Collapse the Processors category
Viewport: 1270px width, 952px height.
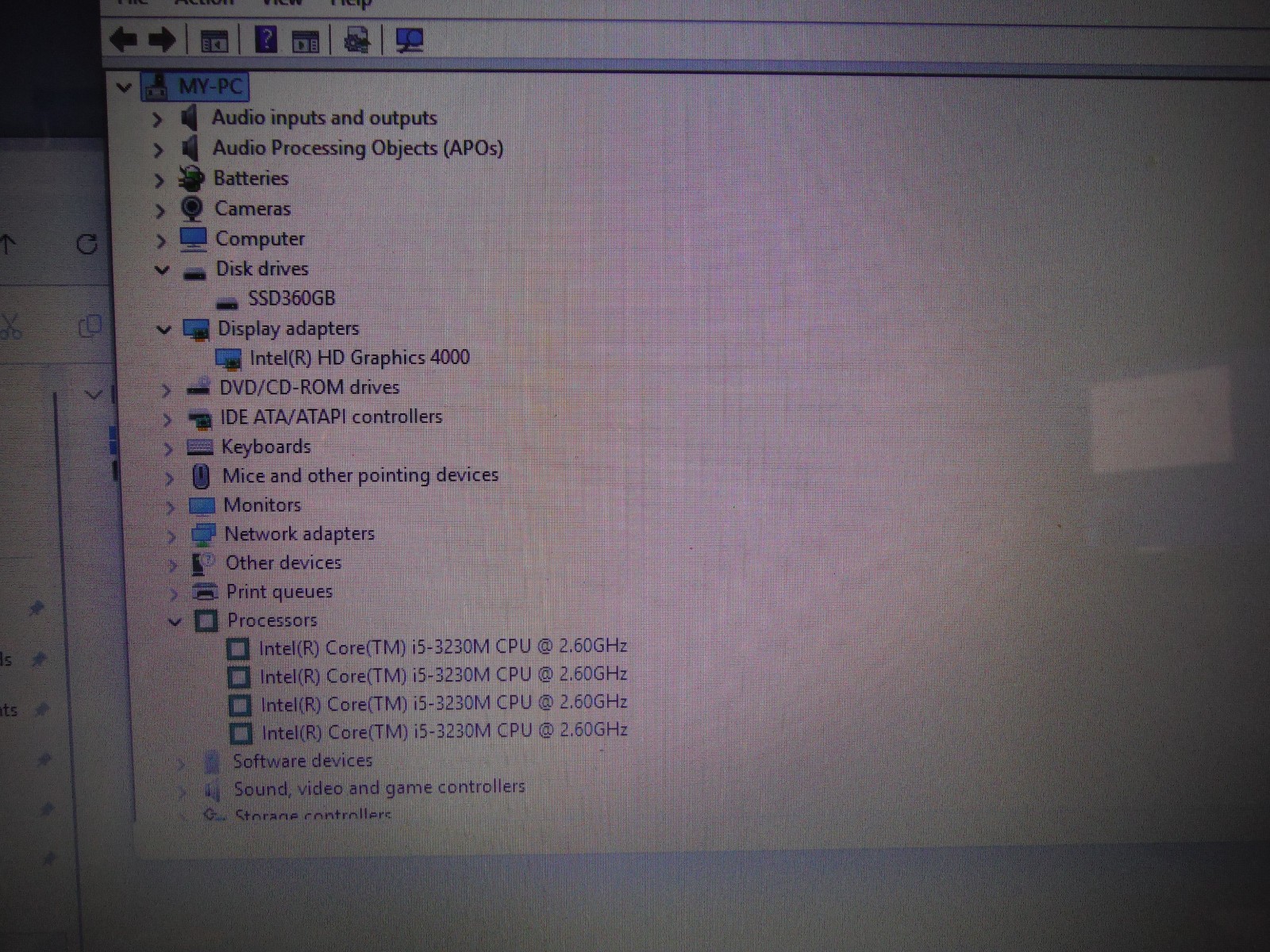(175, 622)
